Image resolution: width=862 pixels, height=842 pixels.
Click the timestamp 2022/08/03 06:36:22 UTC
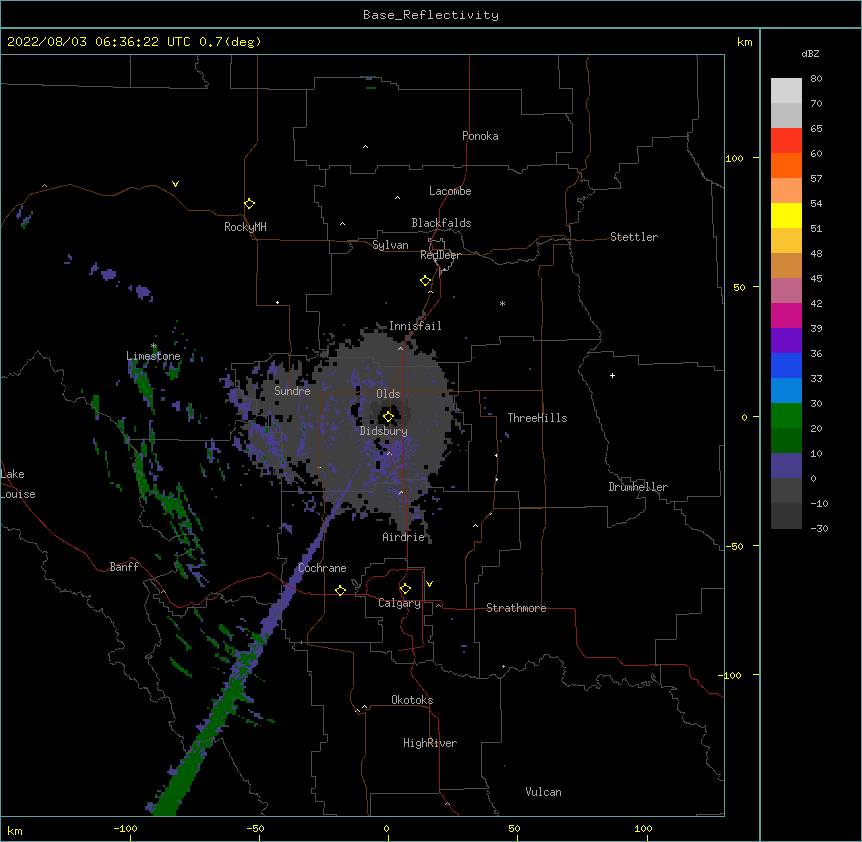[x=99, y=42]
